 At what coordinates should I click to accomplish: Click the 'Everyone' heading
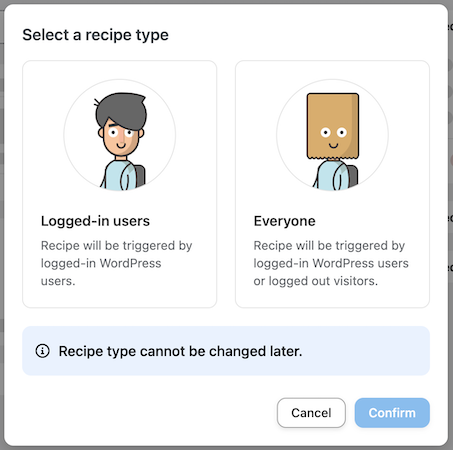(284, 221)
